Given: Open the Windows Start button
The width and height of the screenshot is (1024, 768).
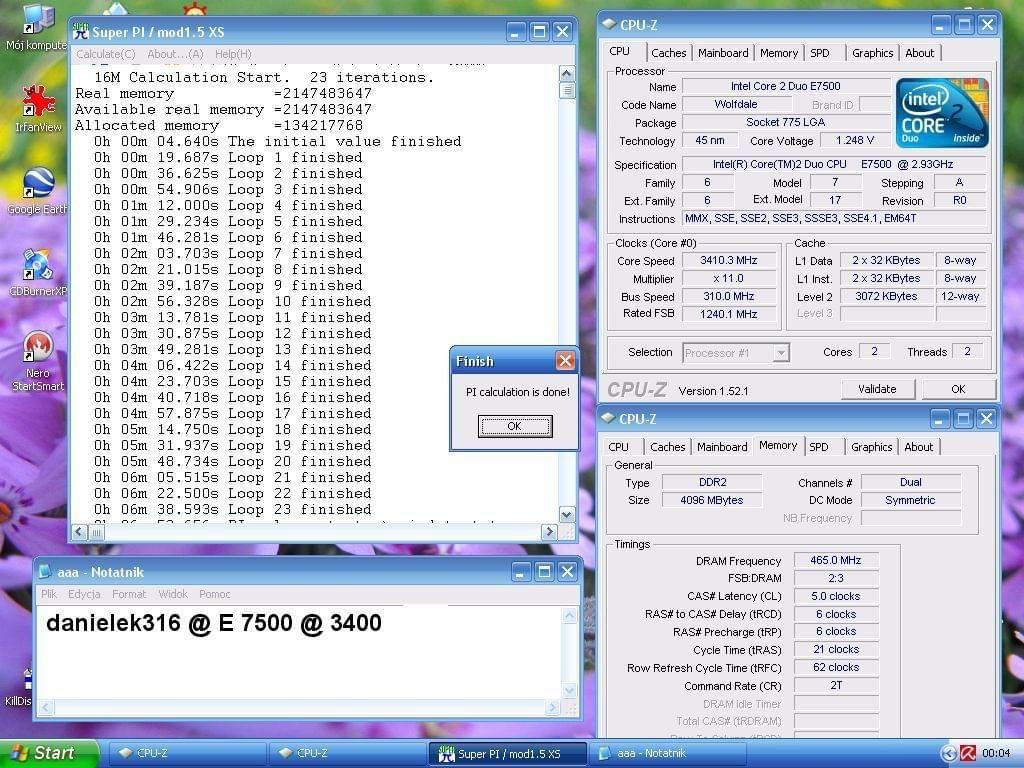Looking at the screenshot, I should 50,753.
